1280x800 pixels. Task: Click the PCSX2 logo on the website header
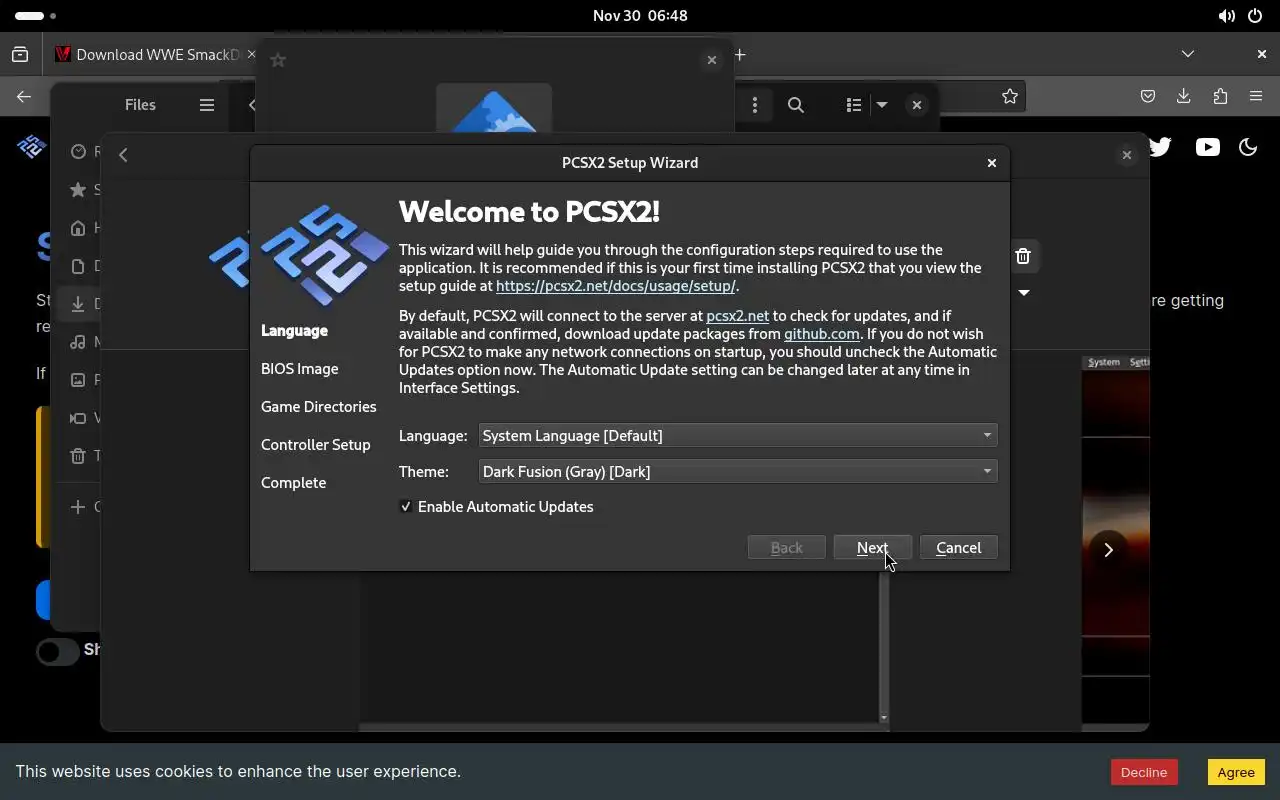31,147
